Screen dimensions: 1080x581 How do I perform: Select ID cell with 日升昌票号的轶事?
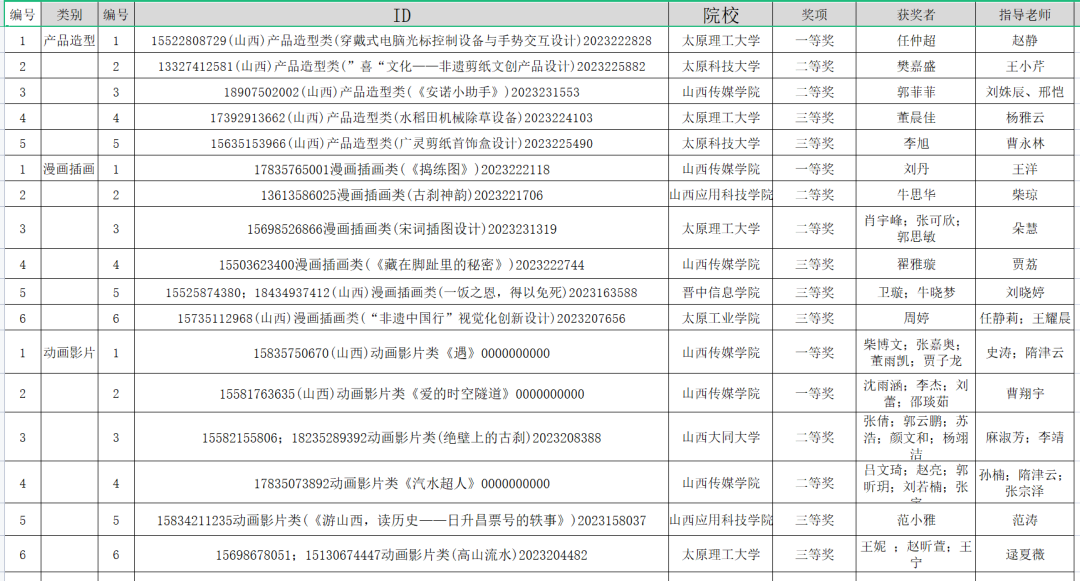pos(402,520)
